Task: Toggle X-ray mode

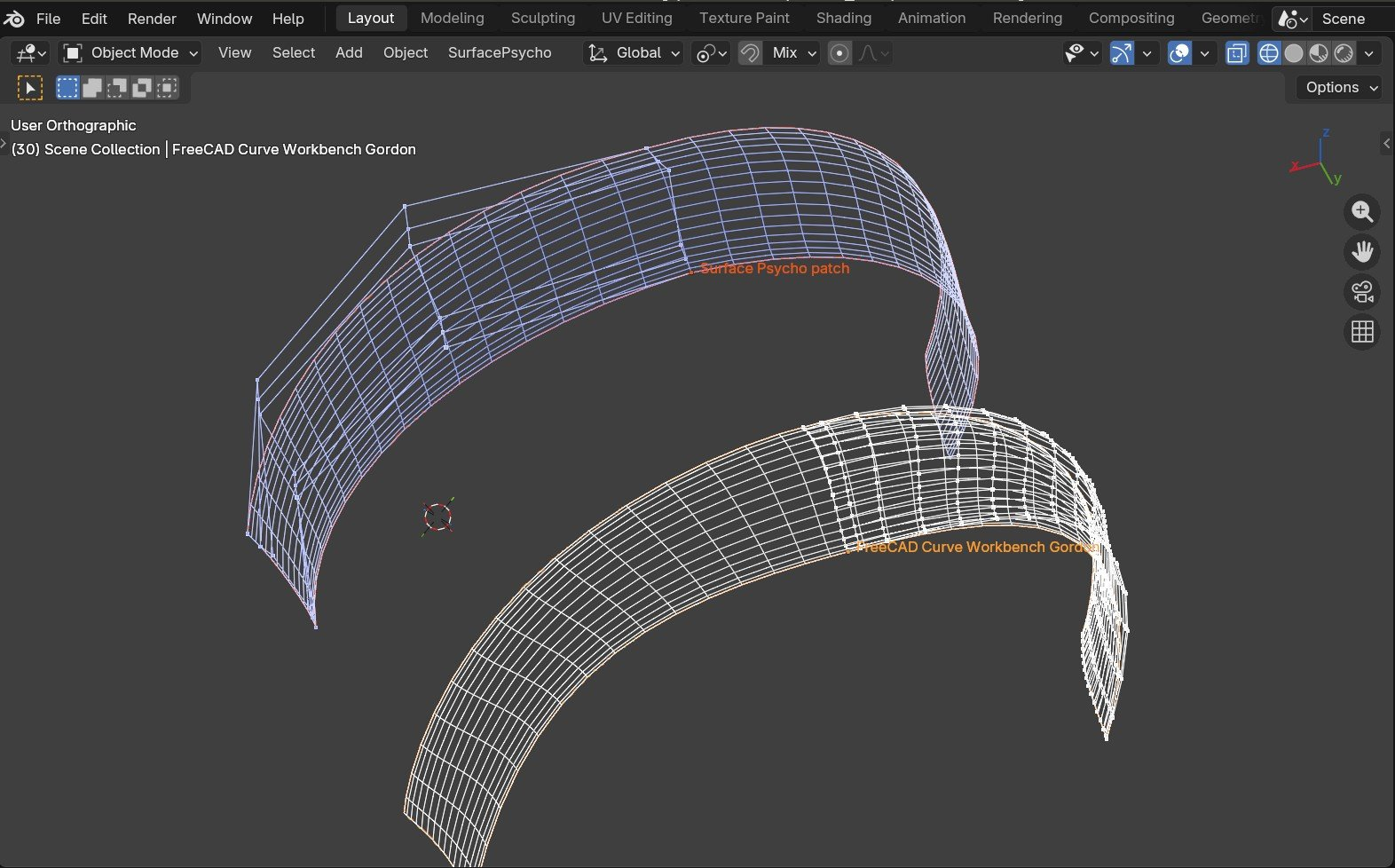Action: (1236, 53)
